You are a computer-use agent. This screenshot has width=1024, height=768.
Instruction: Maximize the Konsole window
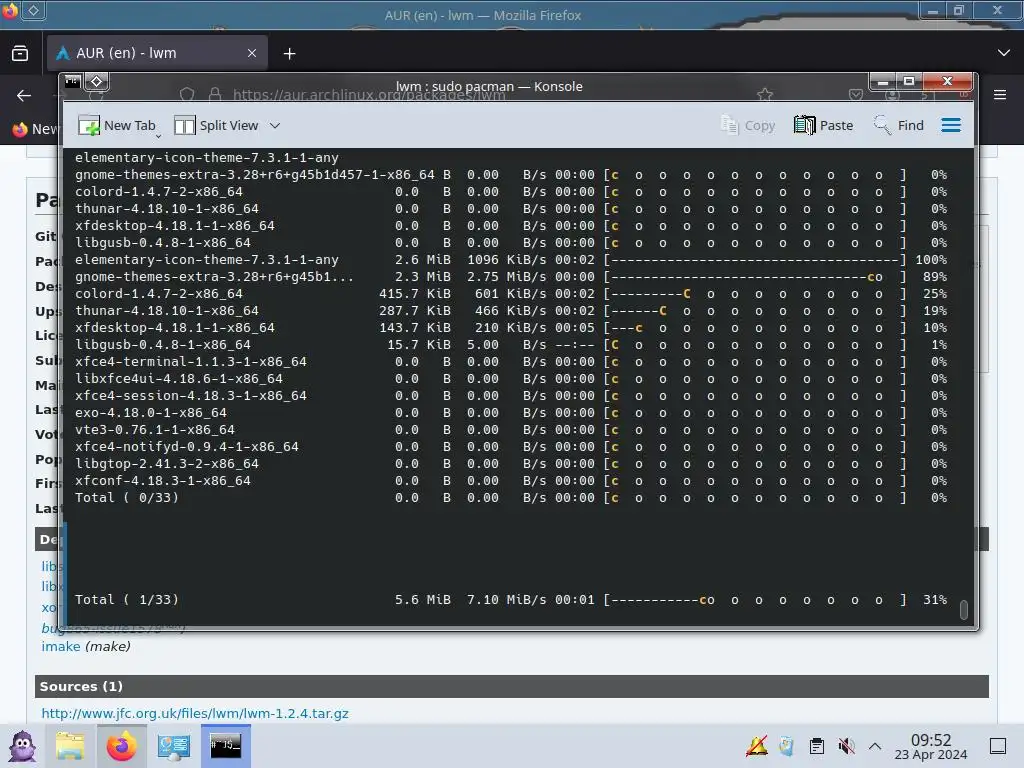908,82
